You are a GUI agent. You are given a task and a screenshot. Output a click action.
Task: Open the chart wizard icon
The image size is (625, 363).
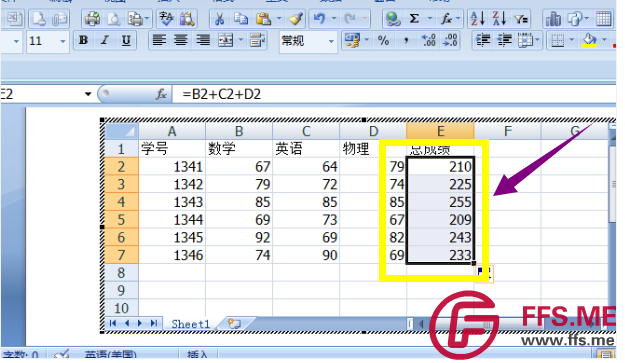point(553,18)
